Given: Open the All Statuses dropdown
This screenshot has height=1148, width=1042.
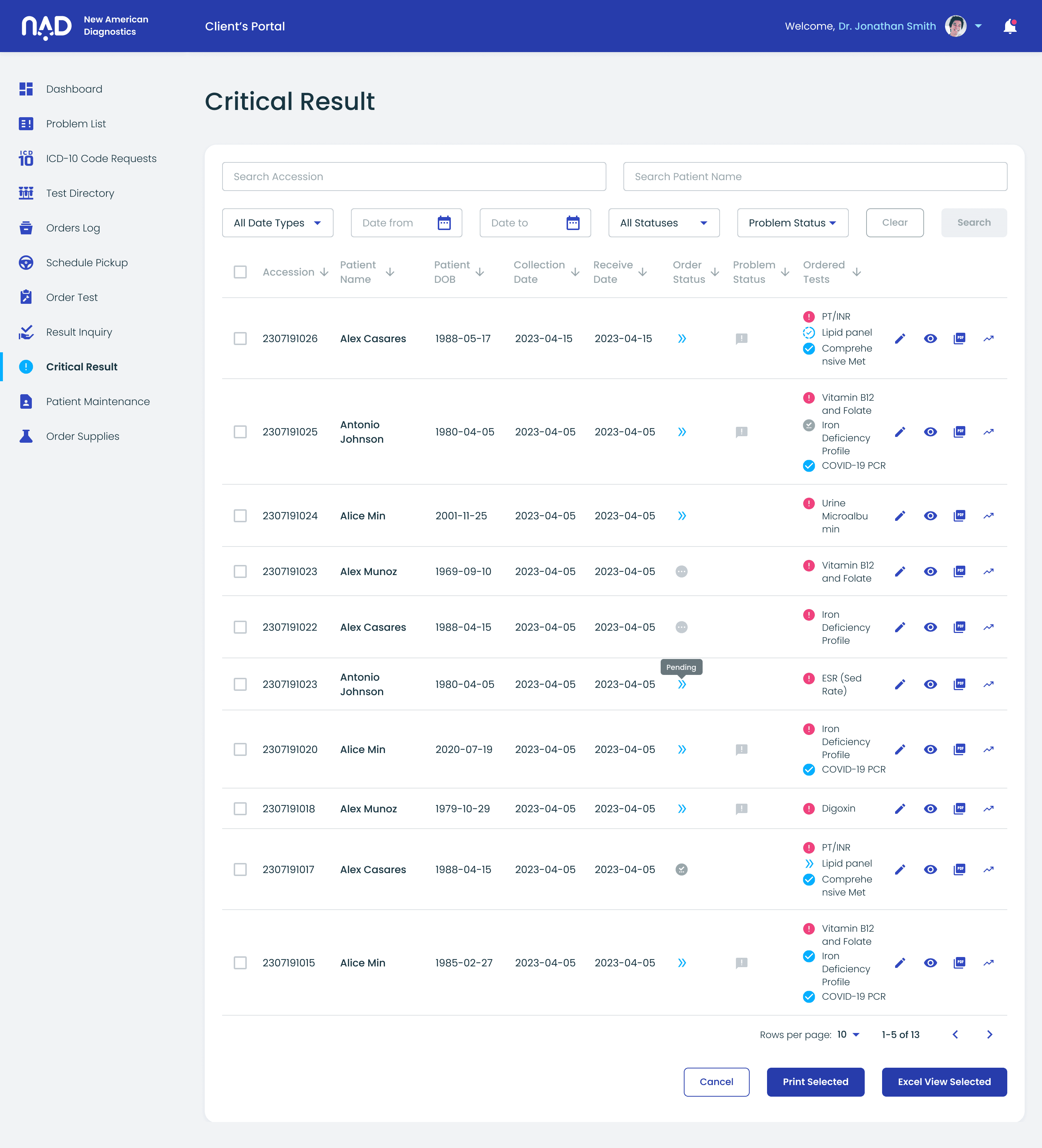Looking at the screenshot, I should 664,223.
